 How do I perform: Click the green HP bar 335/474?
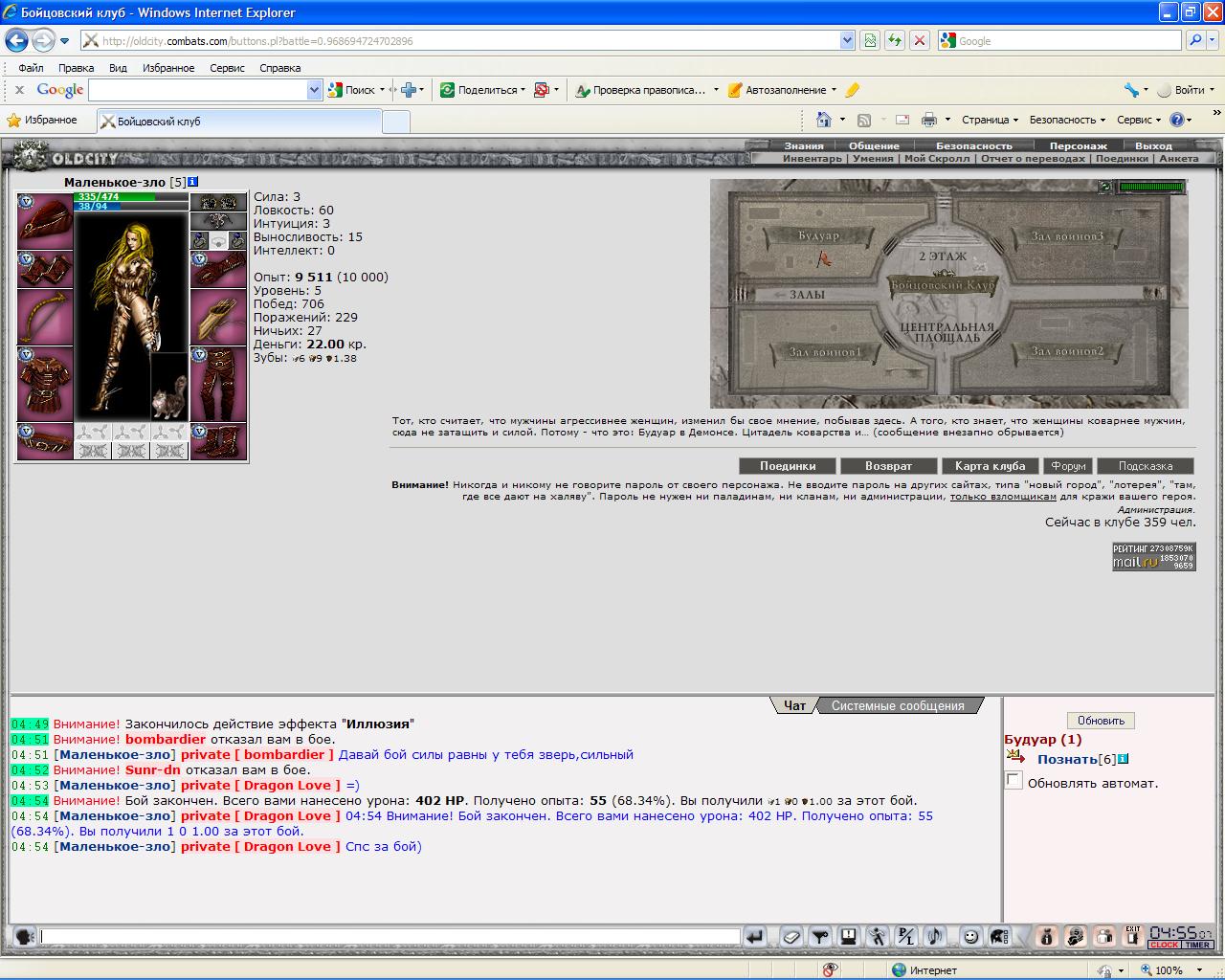point(131,196)
